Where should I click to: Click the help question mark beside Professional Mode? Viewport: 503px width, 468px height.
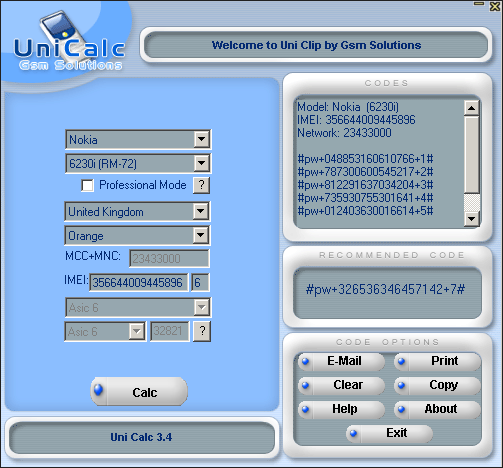201,185
